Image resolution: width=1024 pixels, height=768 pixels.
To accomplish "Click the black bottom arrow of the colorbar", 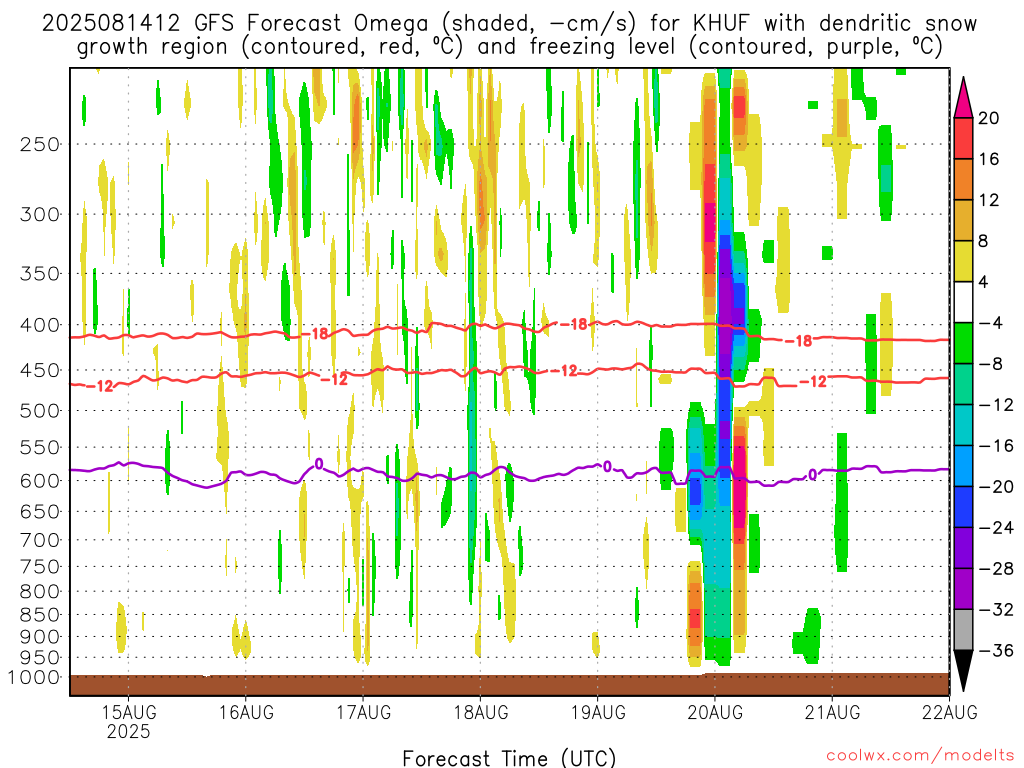I will (x=963, y=671).
